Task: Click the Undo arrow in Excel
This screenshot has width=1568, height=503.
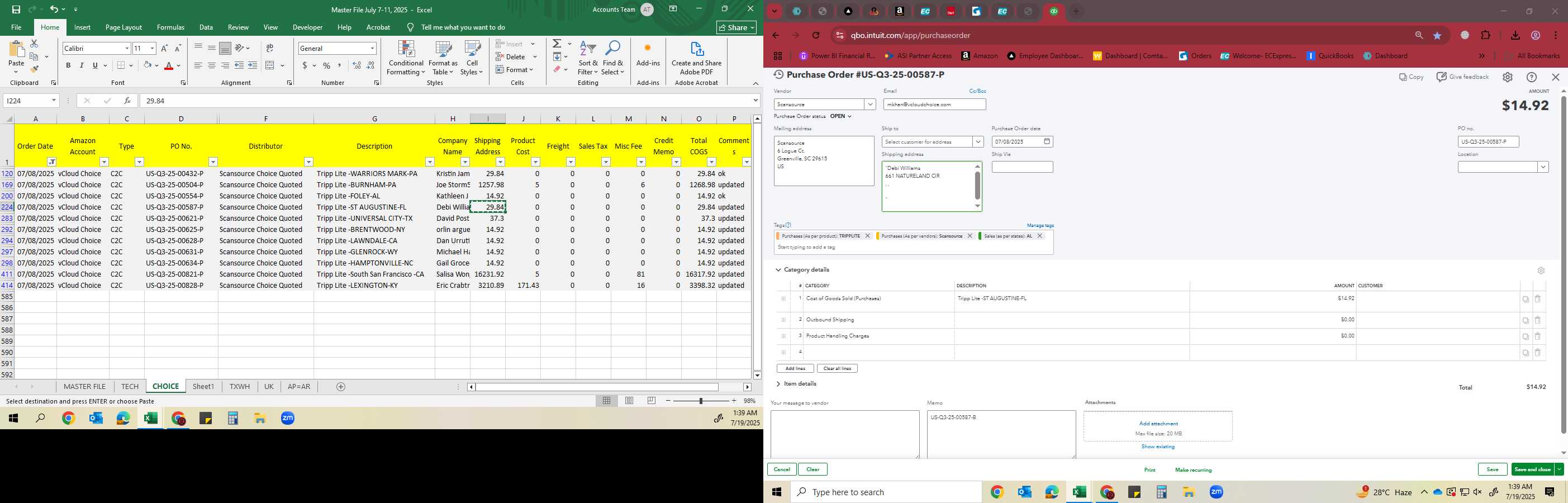Action: (x=54, y=9)
